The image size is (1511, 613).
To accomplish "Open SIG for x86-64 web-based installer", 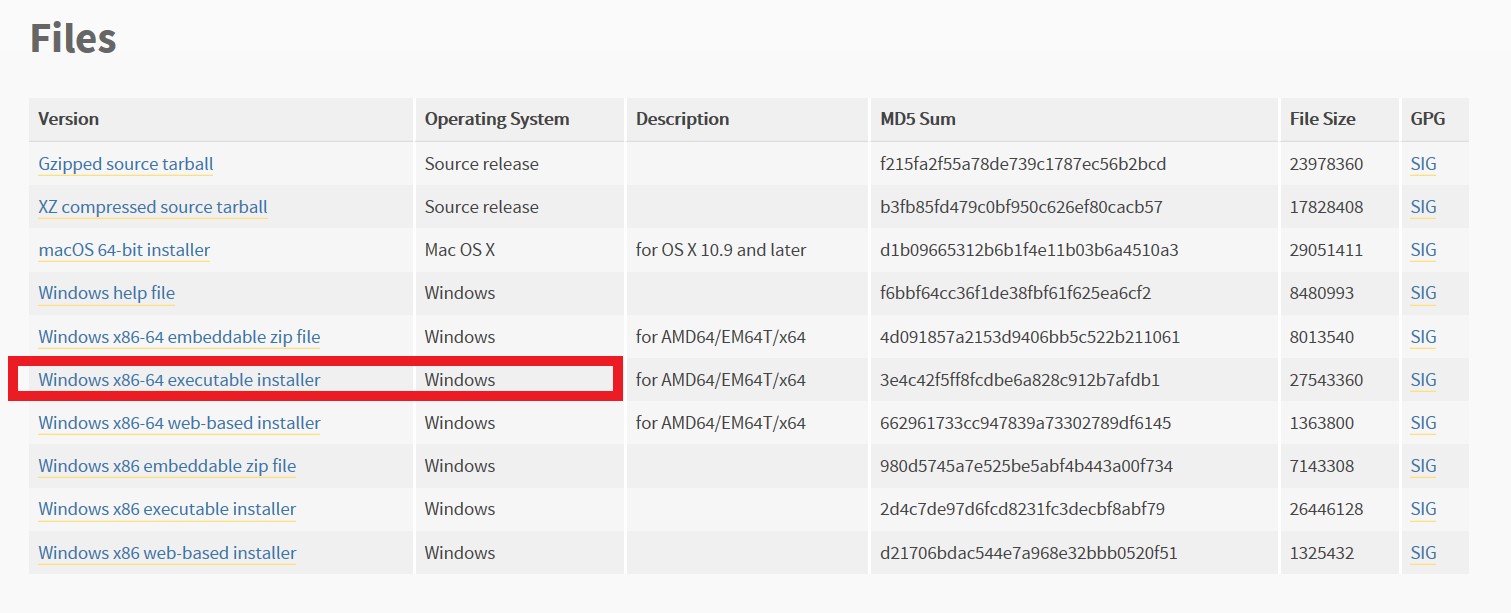I will coord(1423,423).
